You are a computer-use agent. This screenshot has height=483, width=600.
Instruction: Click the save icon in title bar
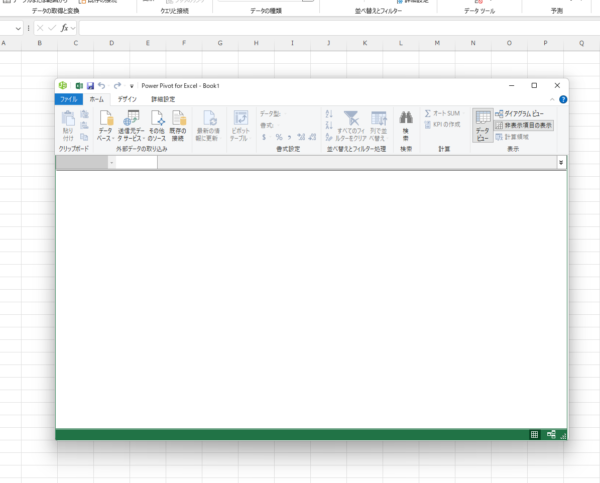pos(90,86)
